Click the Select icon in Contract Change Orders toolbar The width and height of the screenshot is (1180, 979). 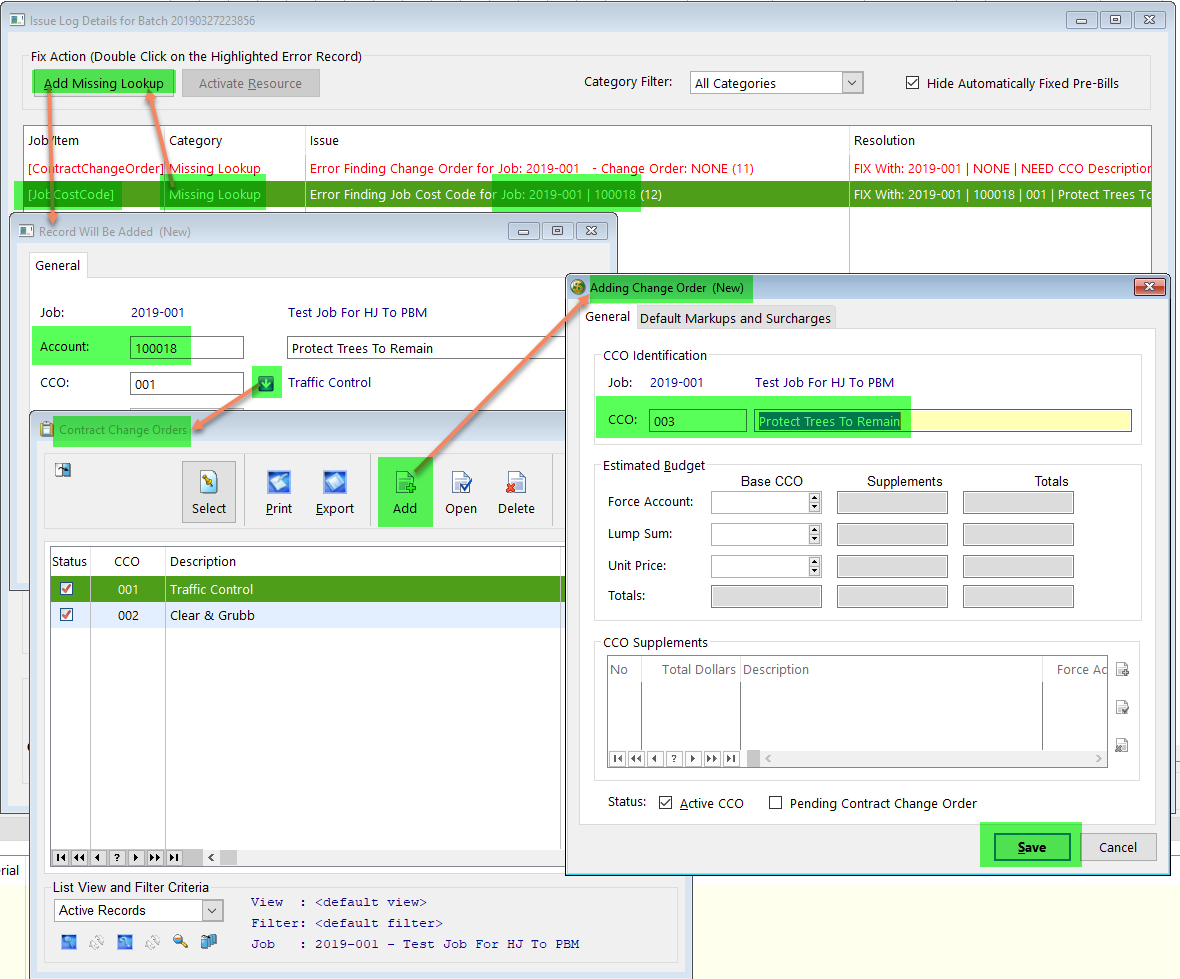[208, 491]
